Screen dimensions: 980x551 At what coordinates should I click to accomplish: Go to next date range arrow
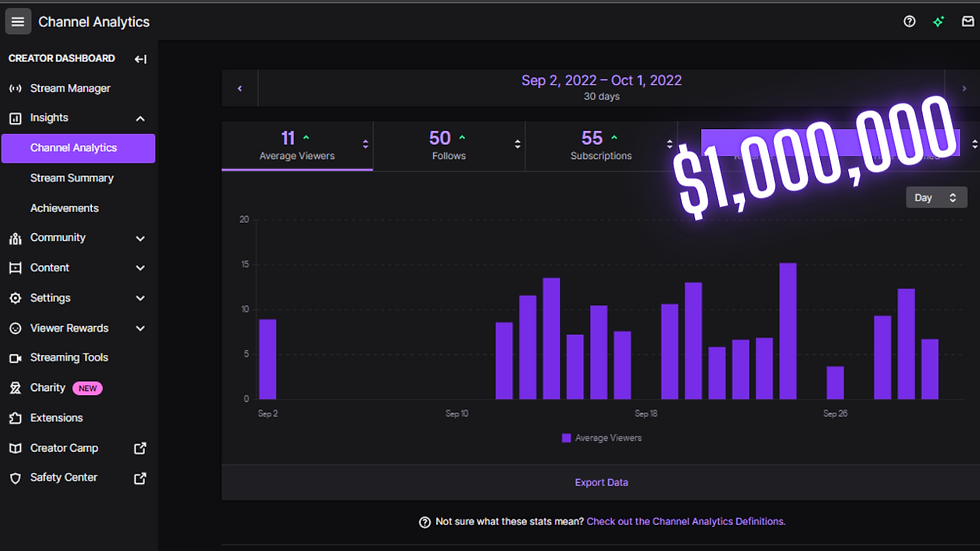[963, 89]
